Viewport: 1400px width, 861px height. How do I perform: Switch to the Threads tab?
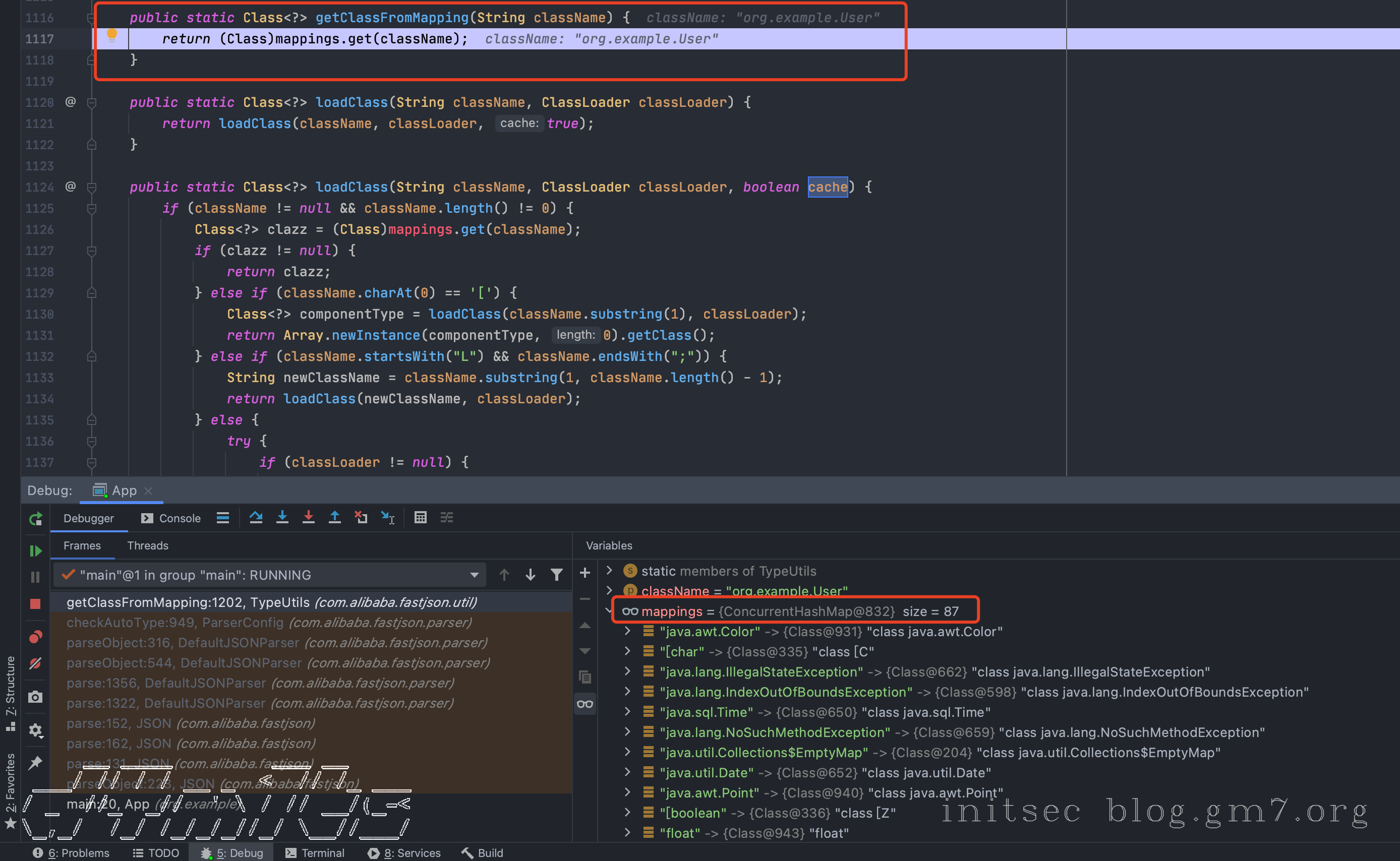(x=148, y=545)
